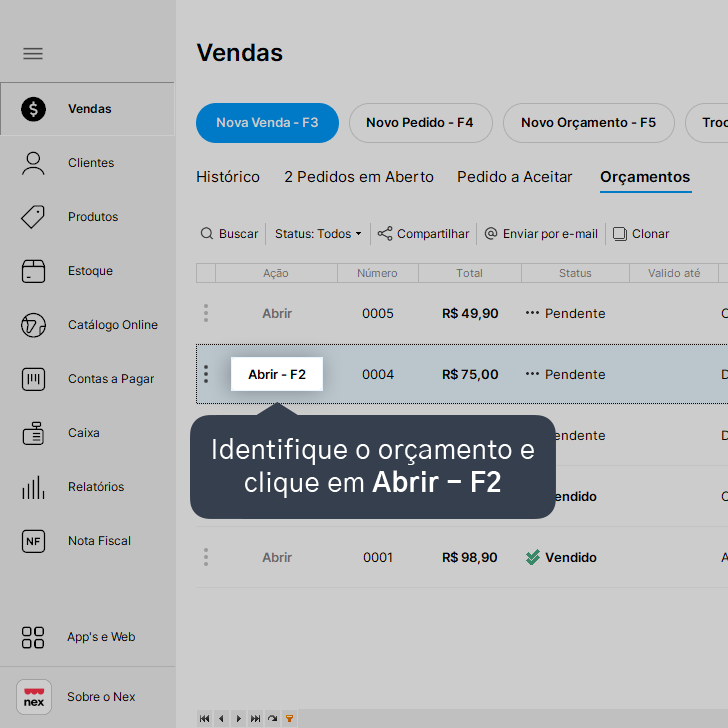Open the three-dot menu for orçamento 0001

206,557
